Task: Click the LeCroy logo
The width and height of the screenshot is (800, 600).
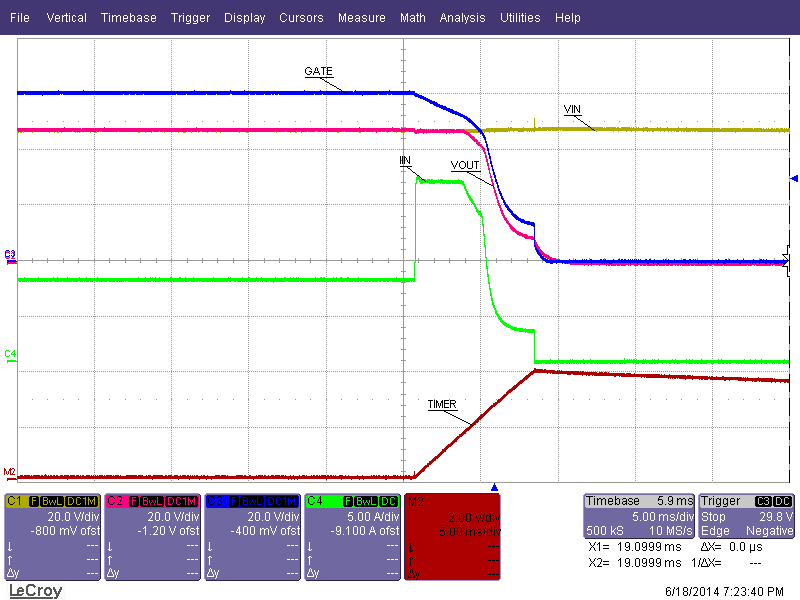Action: coord(35,591)
